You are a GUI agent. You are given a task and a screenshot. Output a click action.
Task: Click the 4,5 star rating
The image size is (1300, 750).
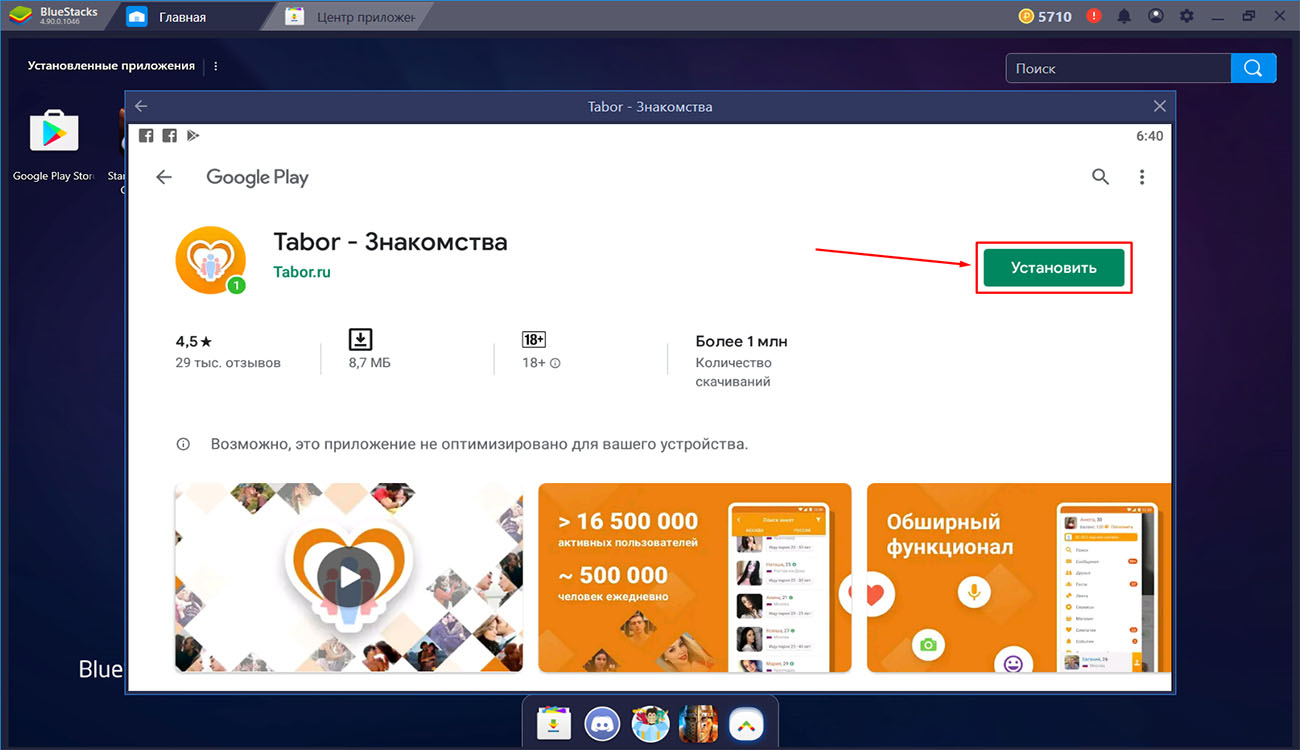coord(194,341)
